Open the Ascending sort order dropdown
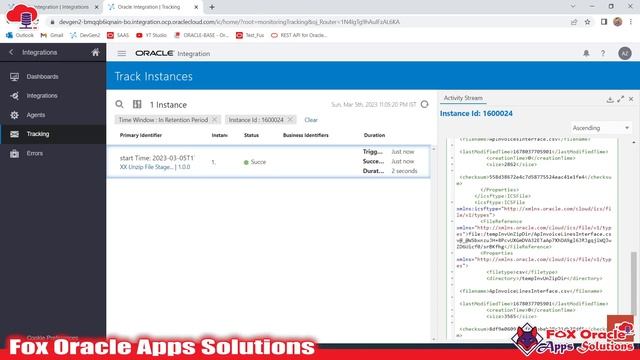The width and height of the screenshot is (640, 360). (x=600, y=128)
